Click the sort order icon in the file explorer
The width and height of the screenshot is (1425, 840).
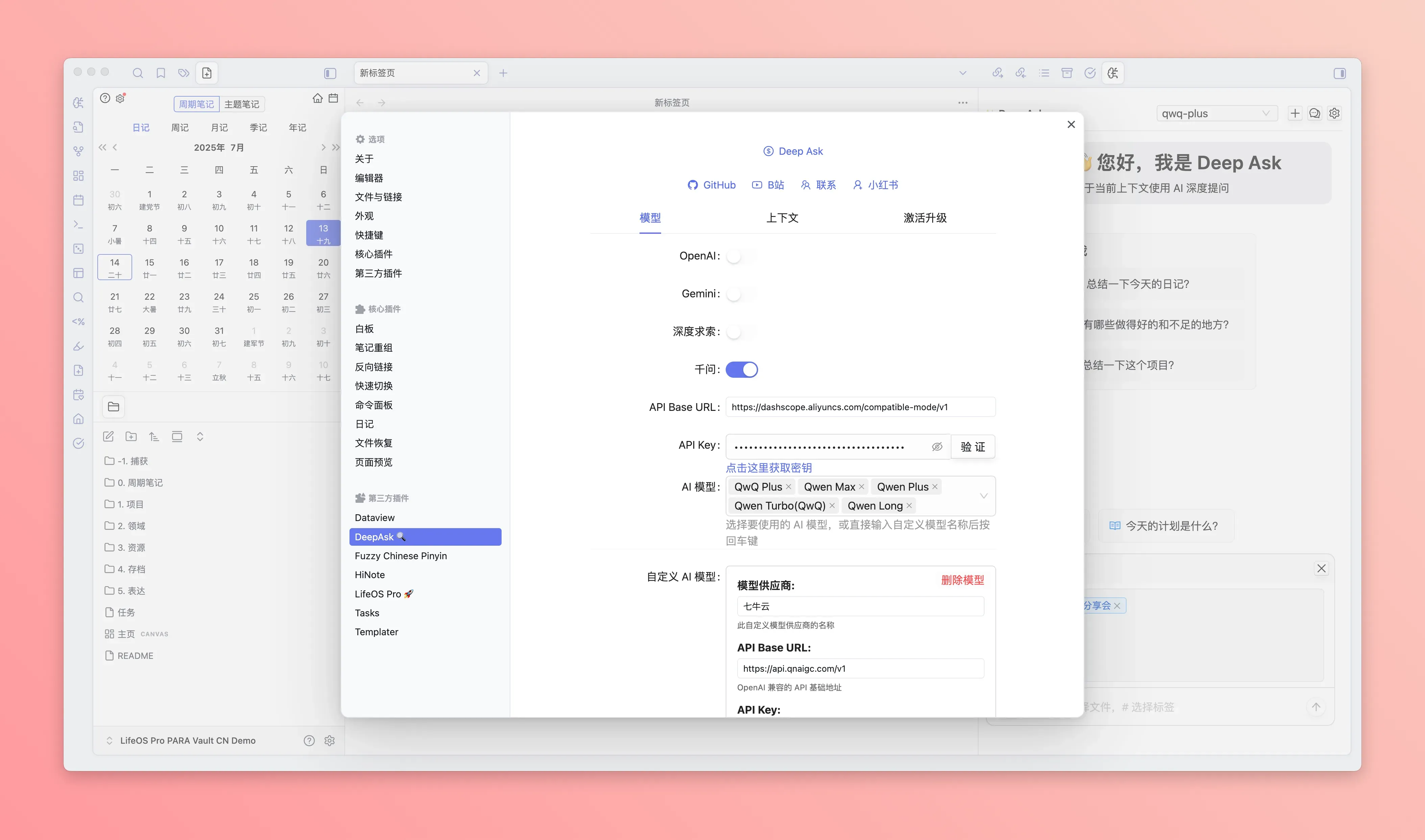click(154, 437)
